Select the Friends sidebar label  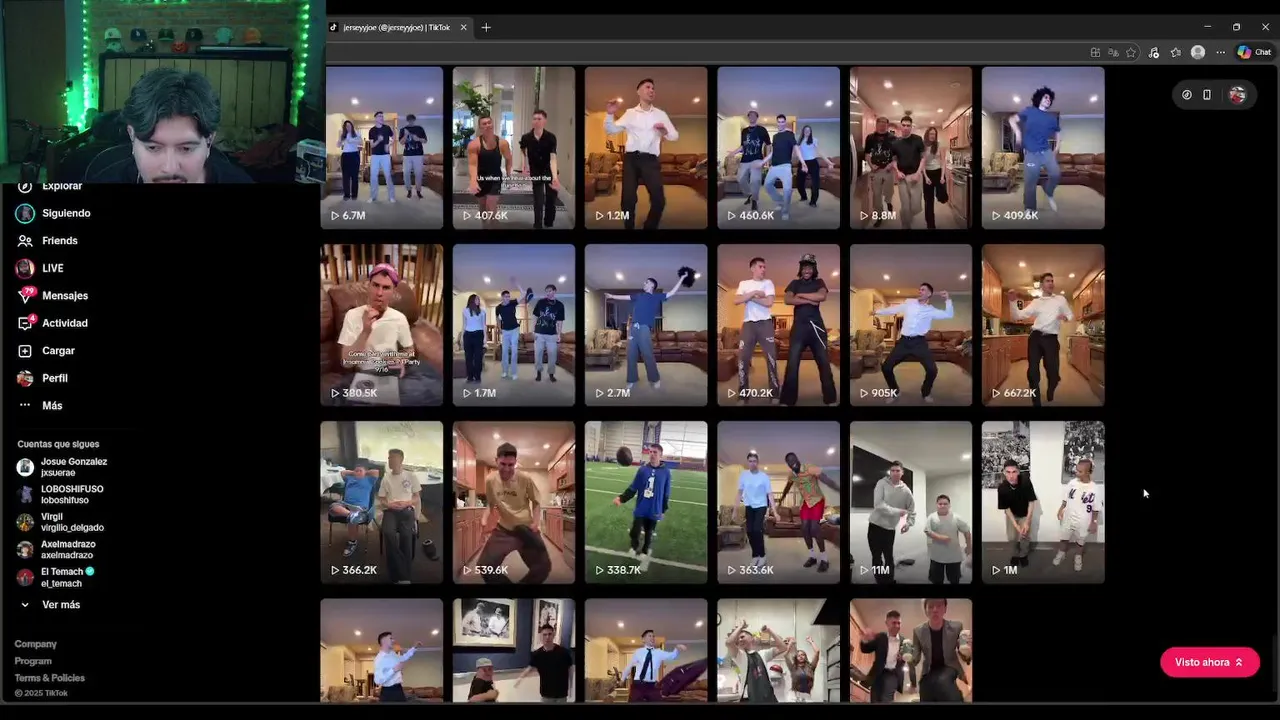click(60, 241)
